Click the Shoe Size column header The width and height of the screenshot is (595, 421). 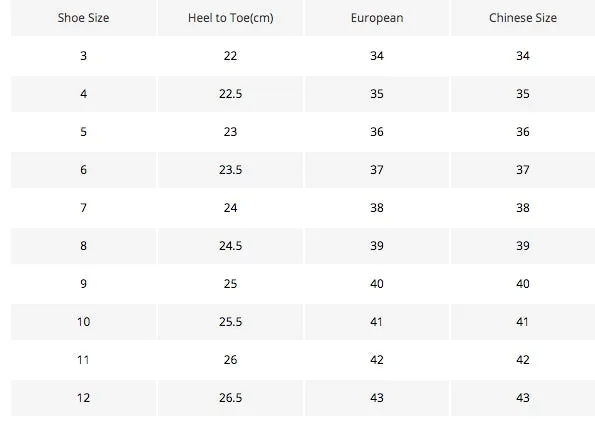[x=83, y=18]
